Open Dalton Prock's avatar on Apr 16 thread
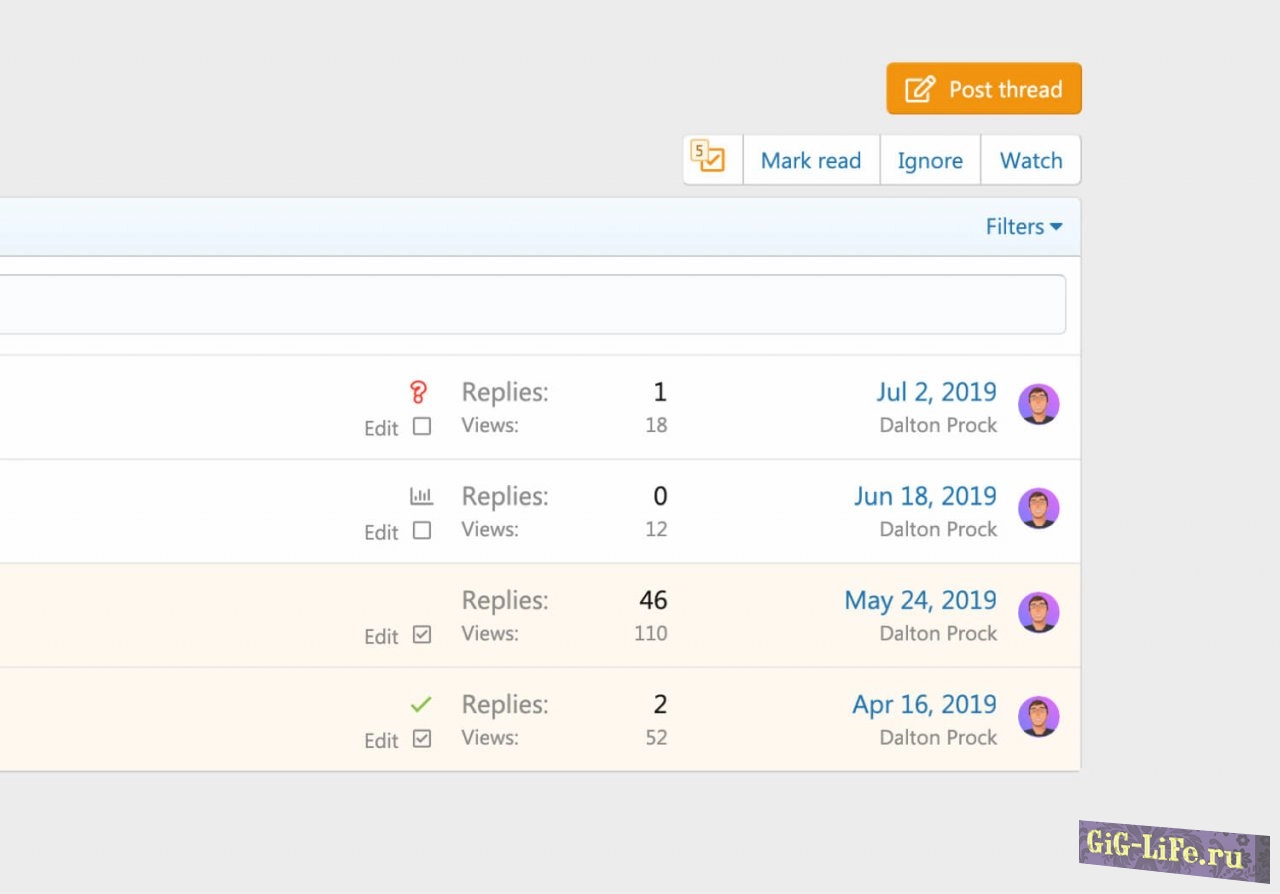1280x894 pixels. (1038, 717)
